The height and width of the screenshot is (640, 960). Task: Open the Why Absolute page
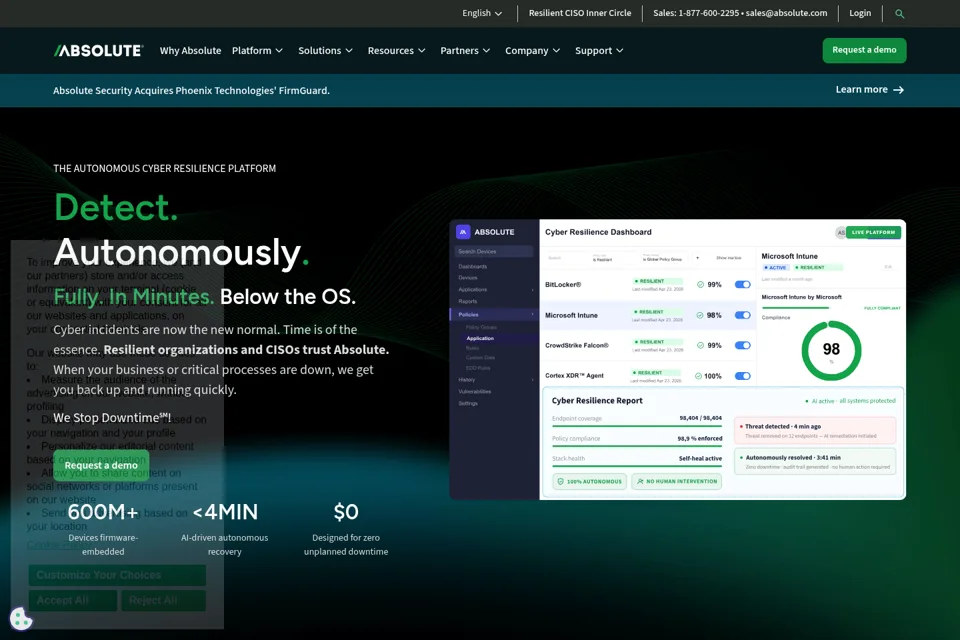point(190,51)
